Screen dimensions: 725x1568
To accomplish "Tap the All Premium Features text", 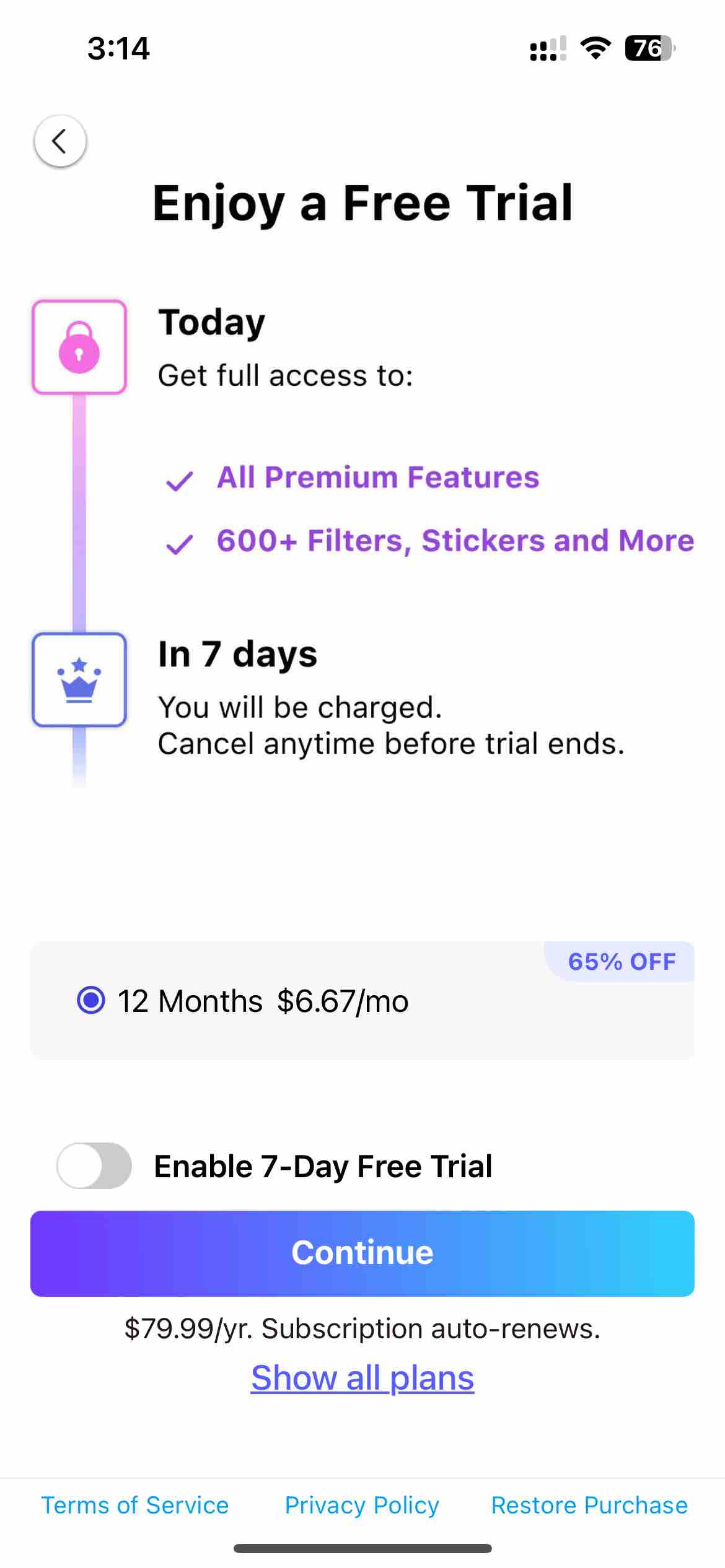I will pos(378,477).
